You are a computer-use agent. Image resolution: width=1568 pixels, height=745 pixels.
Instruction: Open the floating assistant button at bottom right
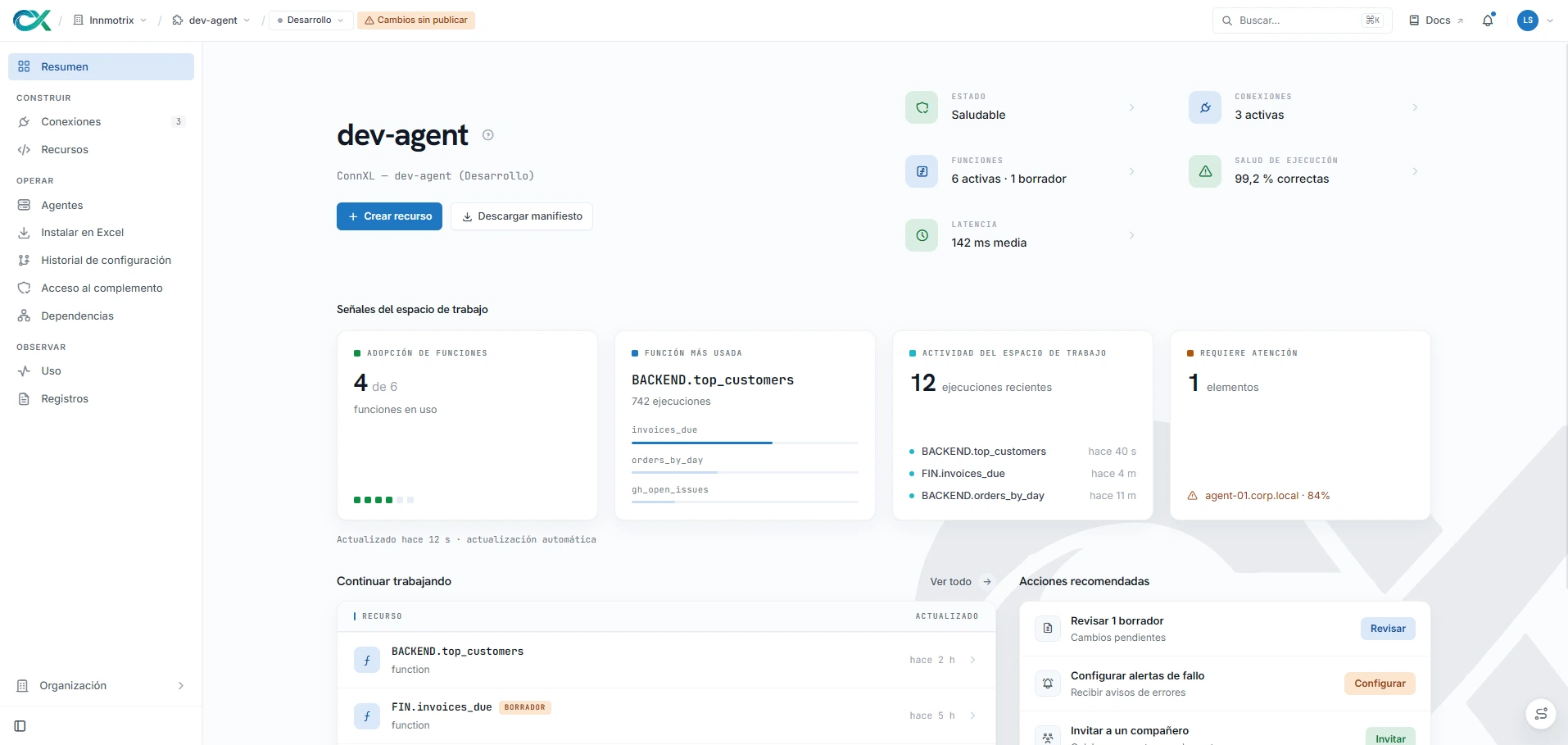pos(1540,713)
